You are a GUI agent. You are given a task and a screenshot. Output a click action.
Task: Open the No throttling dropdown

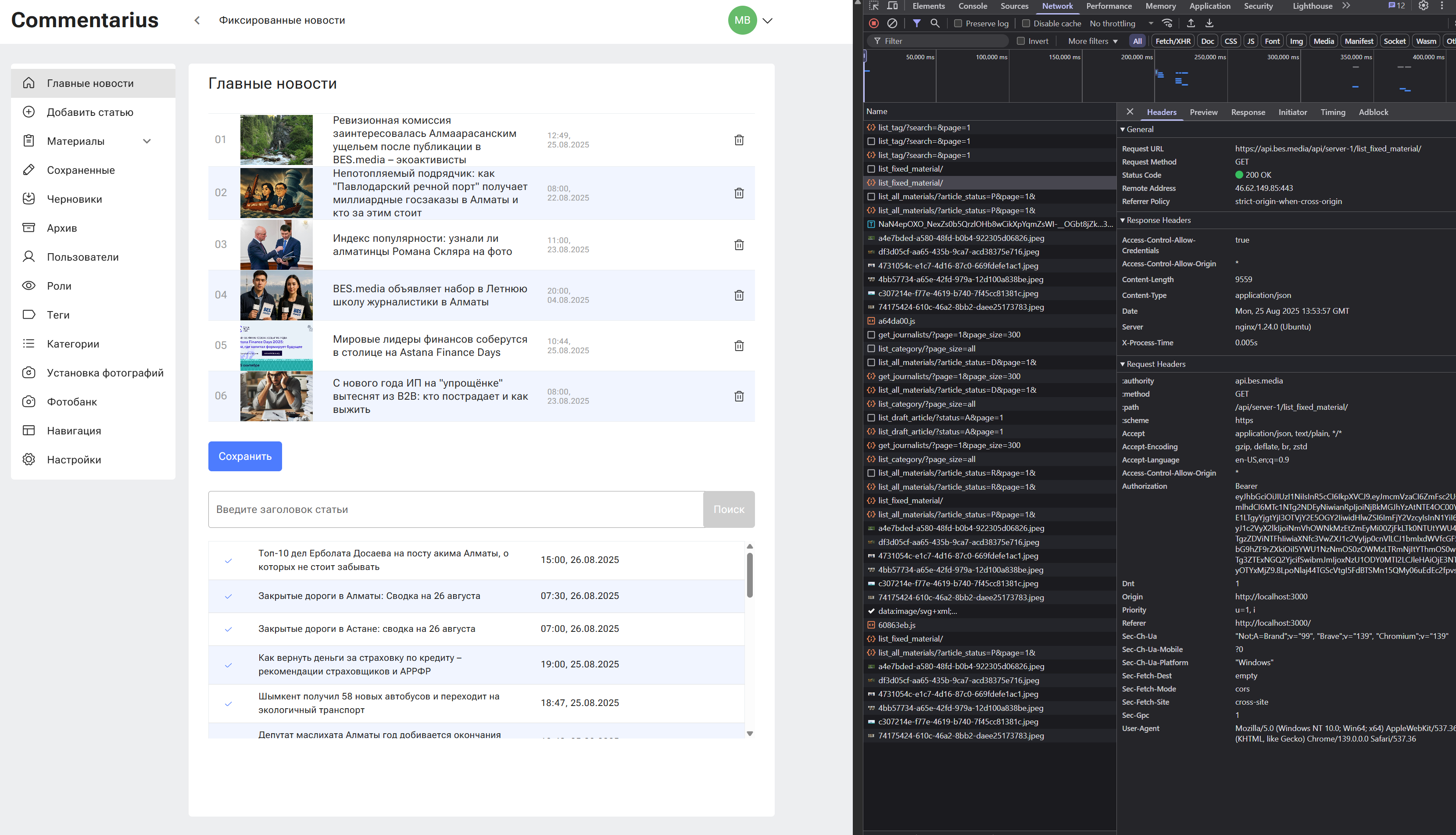coord(1121,24)
